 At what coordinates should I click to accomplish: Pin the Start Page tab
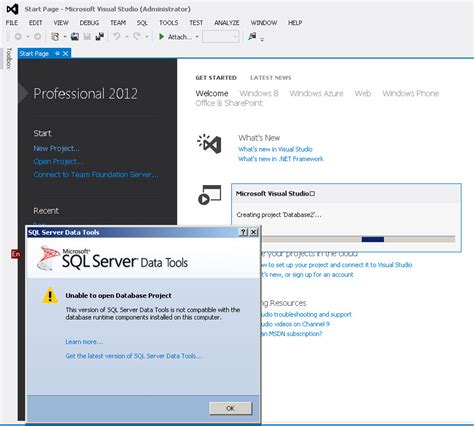pyautogui.click(x=57, y=53)
